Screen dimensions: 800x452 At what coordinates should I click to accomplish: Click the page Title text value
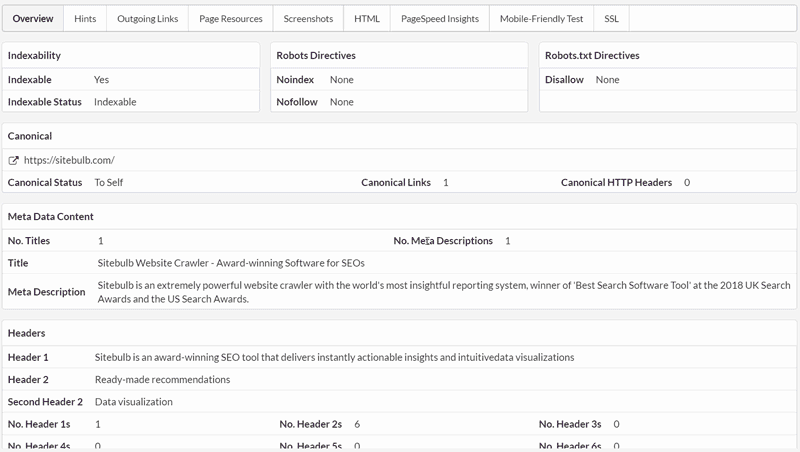click(x=231, y=263)
